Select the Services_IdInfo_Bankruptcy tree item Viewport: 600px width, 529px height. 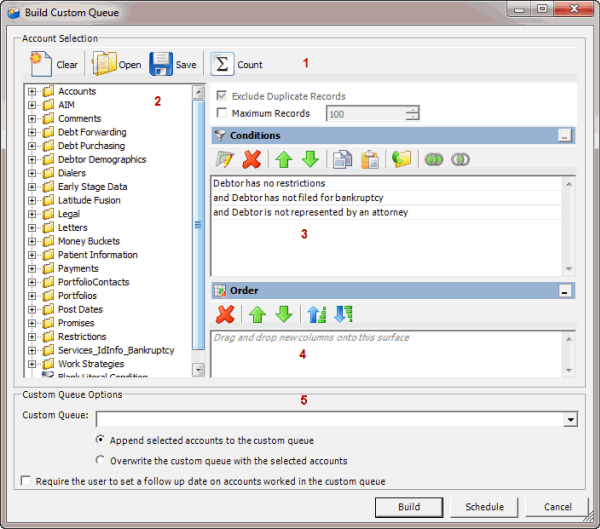point(116,350)
